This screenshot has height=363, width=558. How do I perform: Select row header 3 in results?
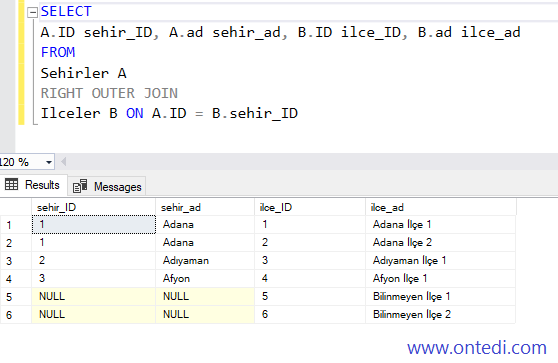click(16, 261)
